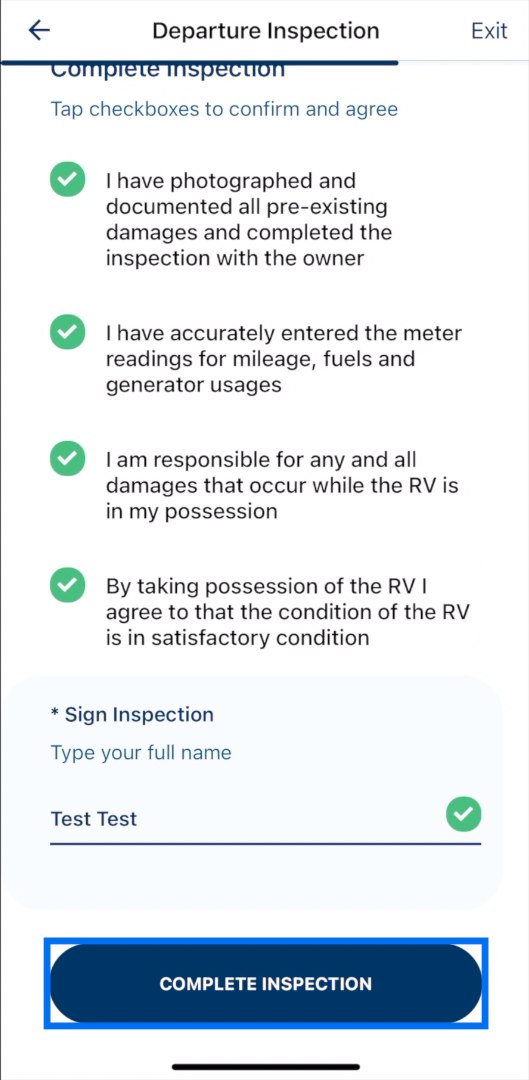This screenshot has height=1080, width=529.
Task: Click the blue progress bar under header
Action: 200,63
